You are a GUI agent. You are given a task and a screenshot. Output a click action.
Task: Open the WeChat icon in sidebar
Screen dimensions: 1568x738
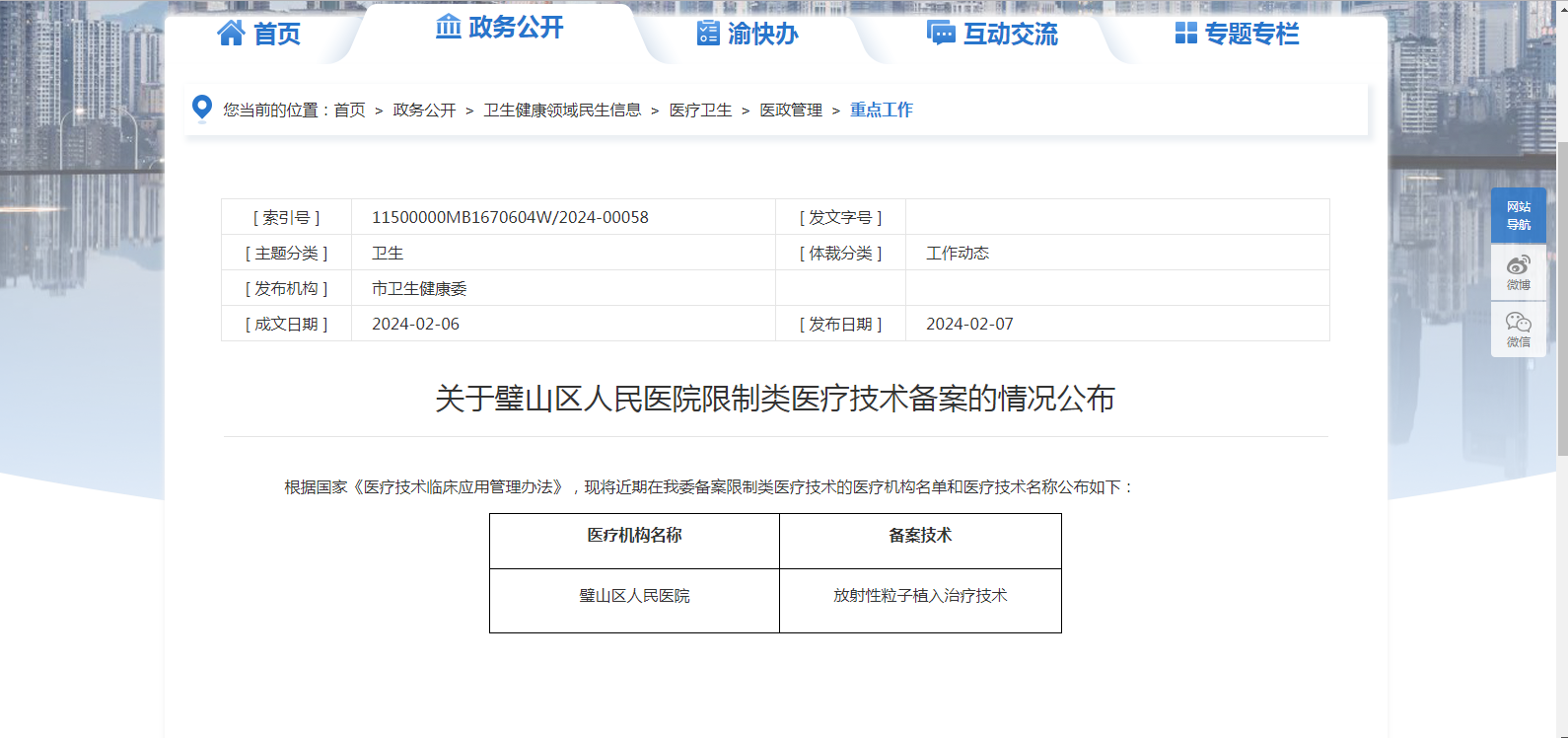(x=1518, y=329)
